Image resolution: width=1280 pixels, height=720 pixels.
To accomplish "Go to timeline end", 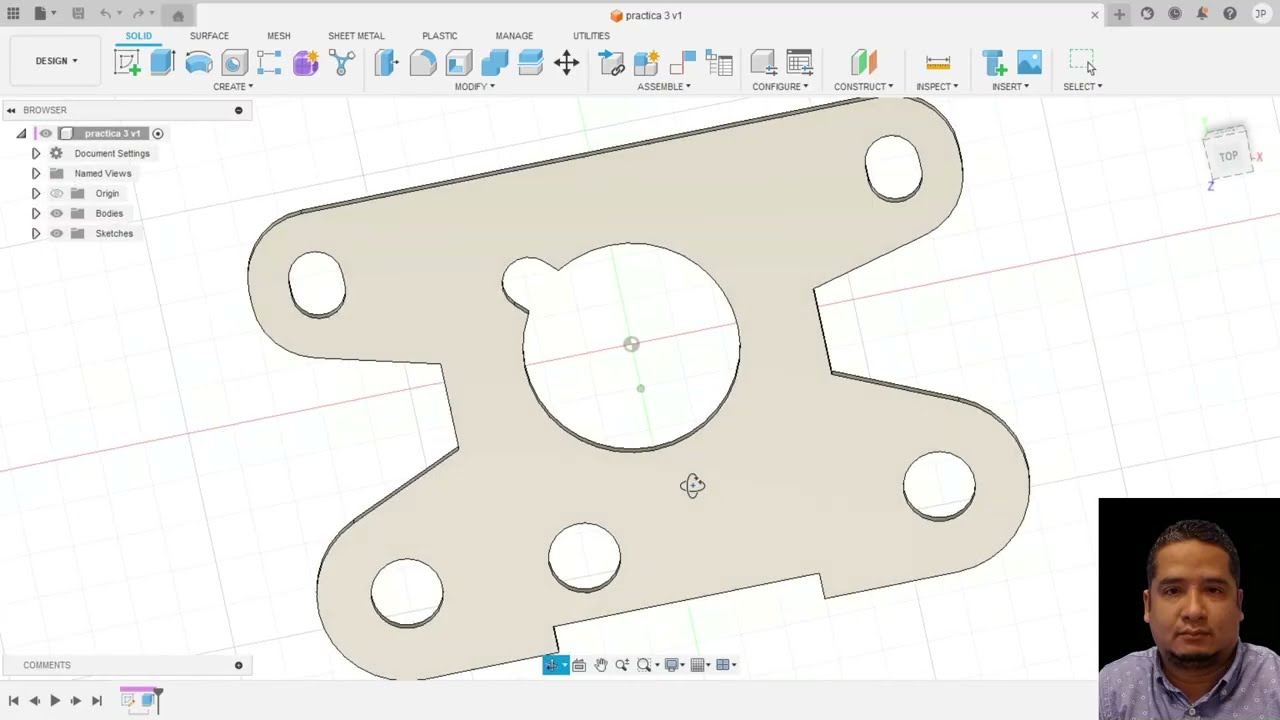I will [x=97, y=701].
